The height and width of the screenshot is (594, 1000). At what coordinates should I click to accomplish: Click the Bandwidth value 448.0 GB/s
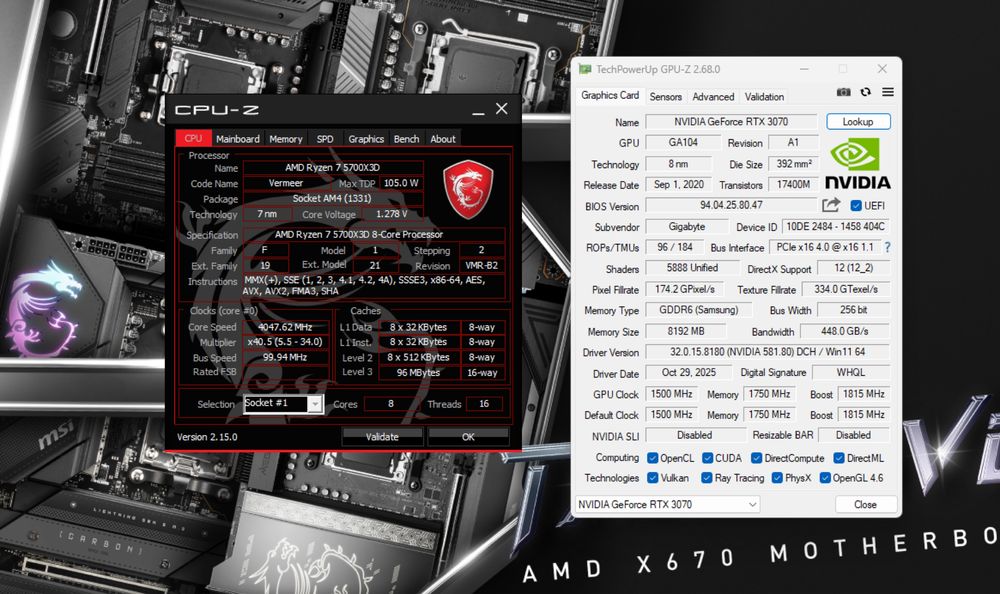click(844, 331)
